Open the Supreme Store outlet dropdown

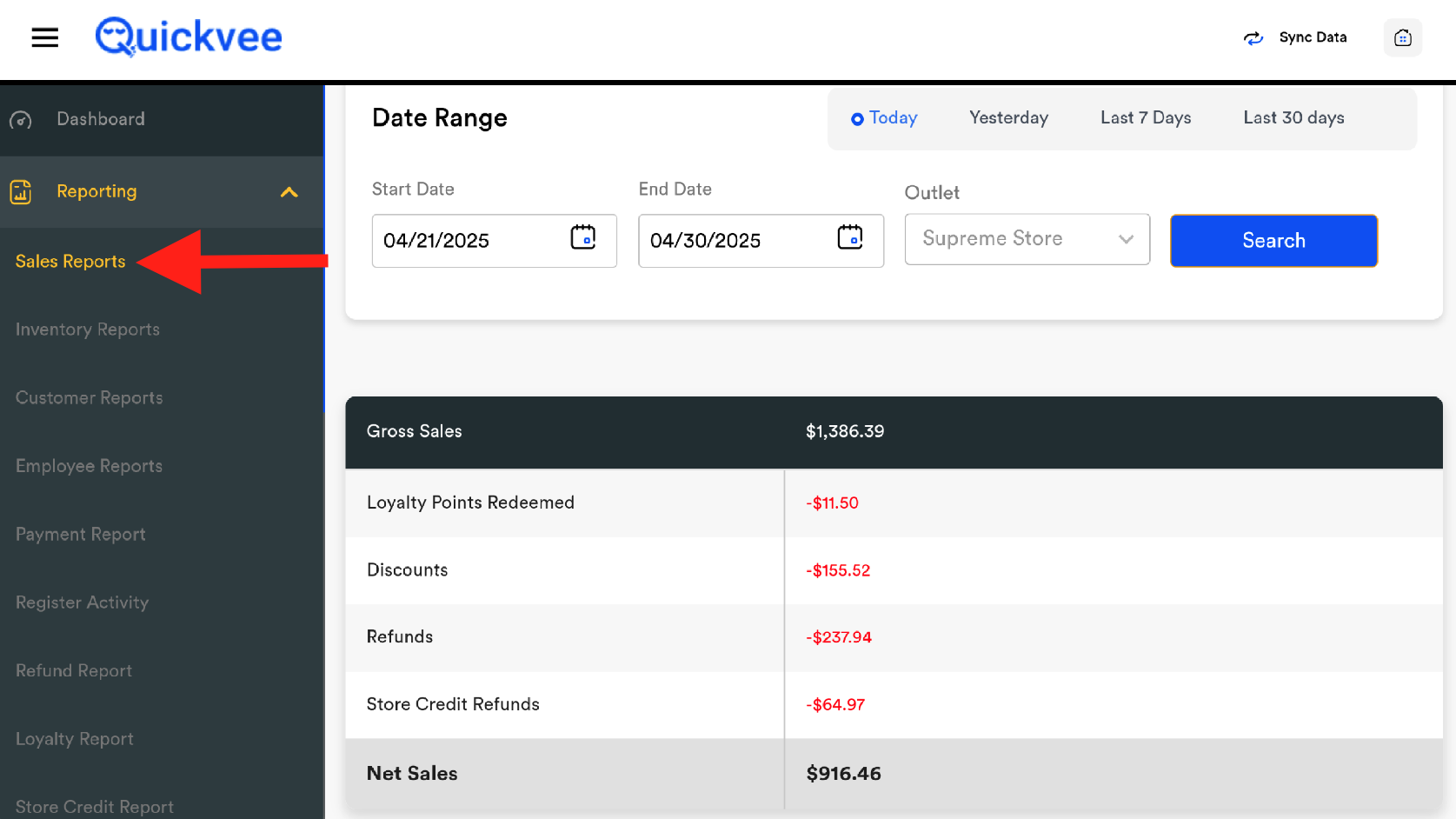click(1027, 239)
